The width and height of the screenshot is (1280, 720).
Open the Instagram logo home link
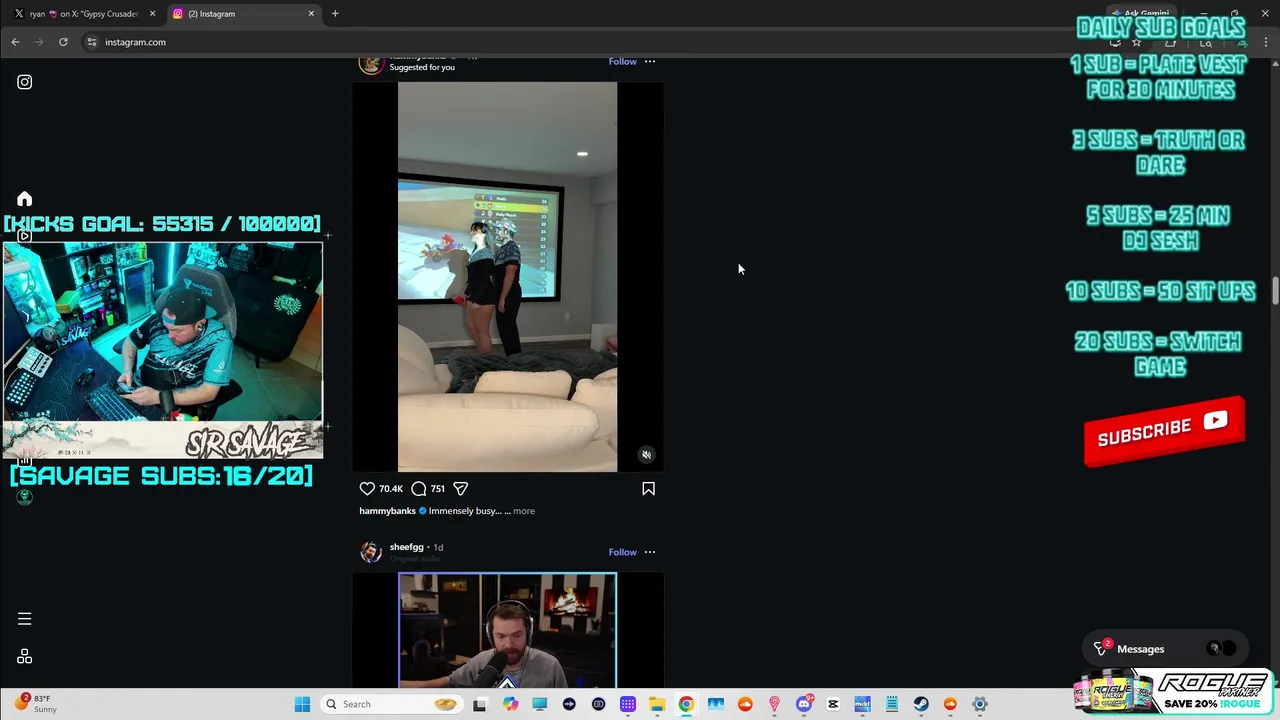(25, 82)
